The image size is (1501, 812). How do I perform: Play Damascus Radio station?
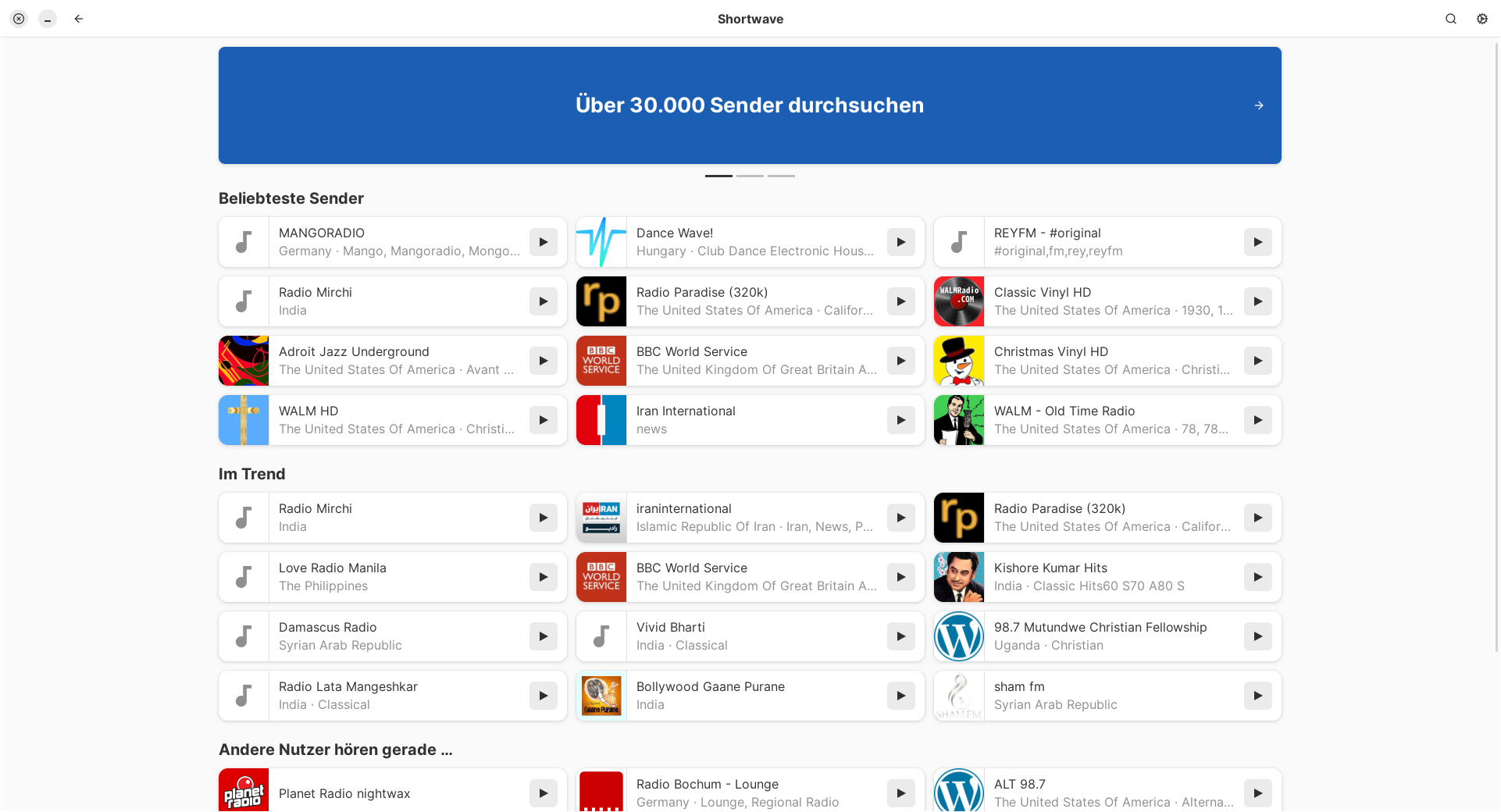(544, 636)
